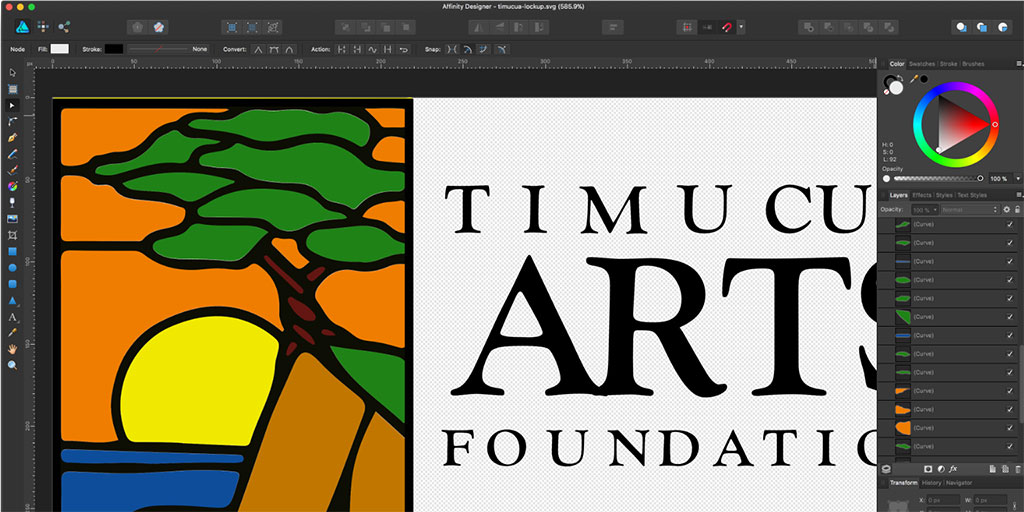Switch to the Stroke tab
This screenshot has height=512, width=1024.
click(x=948, y=64)
